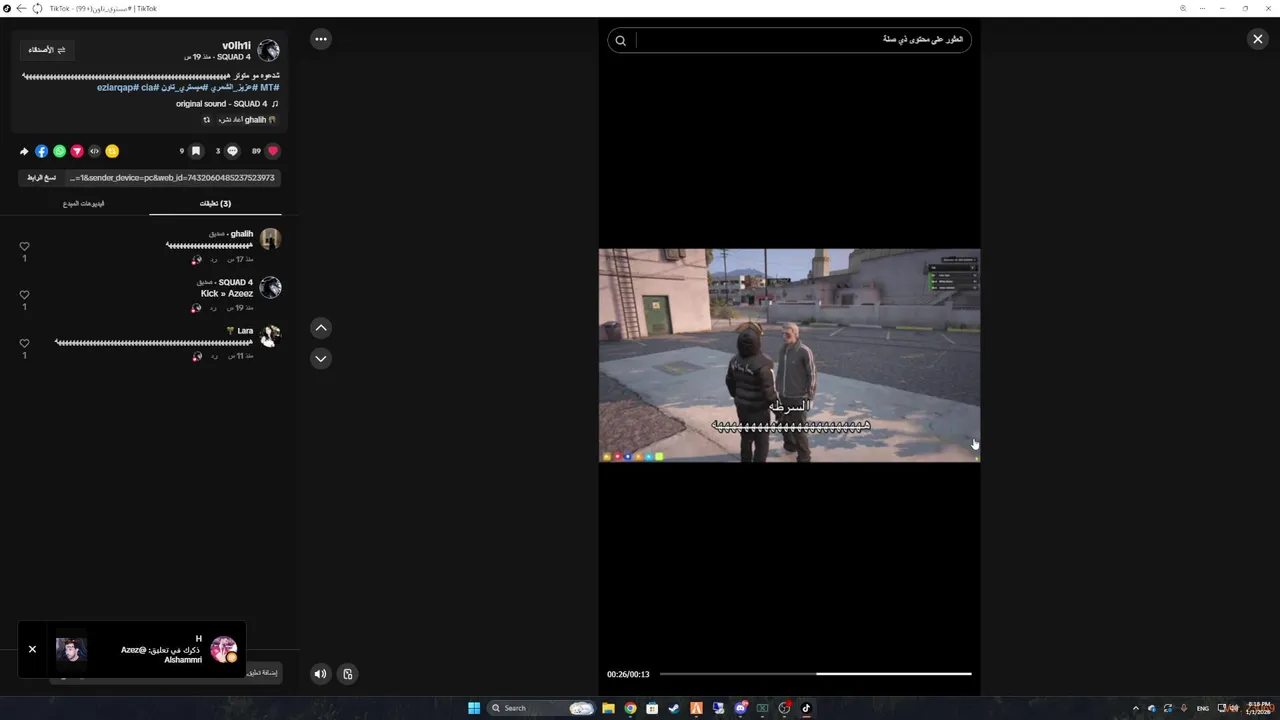Go back with browser arrow
Image resolution: width=1280 pixels, height=720 pixels.
pyautogui.click(x=21, y=8)
